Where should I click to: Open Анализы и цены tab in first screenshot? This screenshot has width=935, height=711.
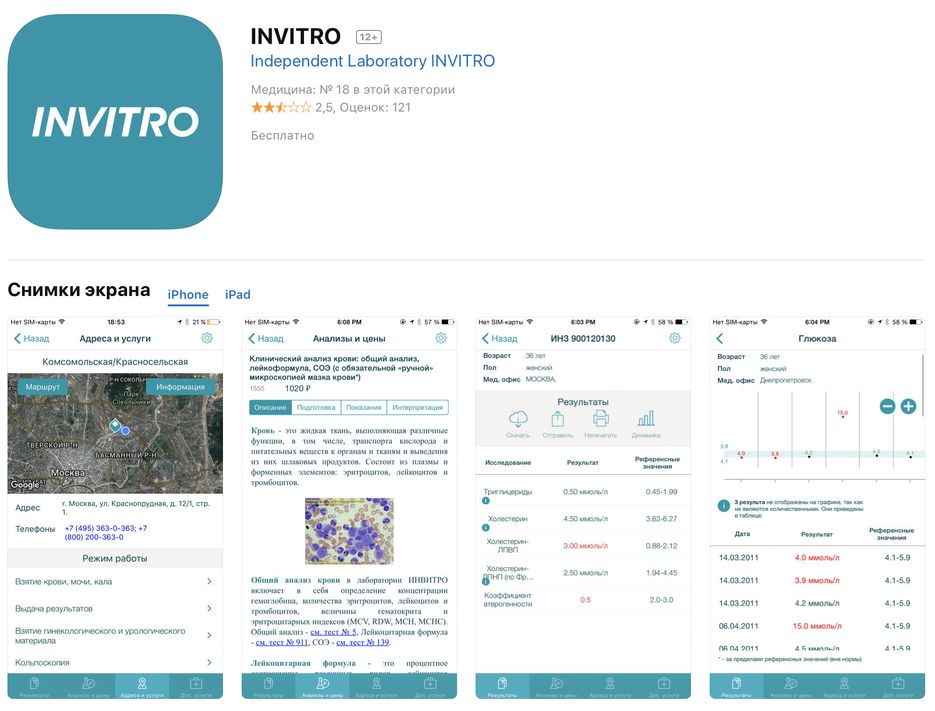click(x=88, y=686)
